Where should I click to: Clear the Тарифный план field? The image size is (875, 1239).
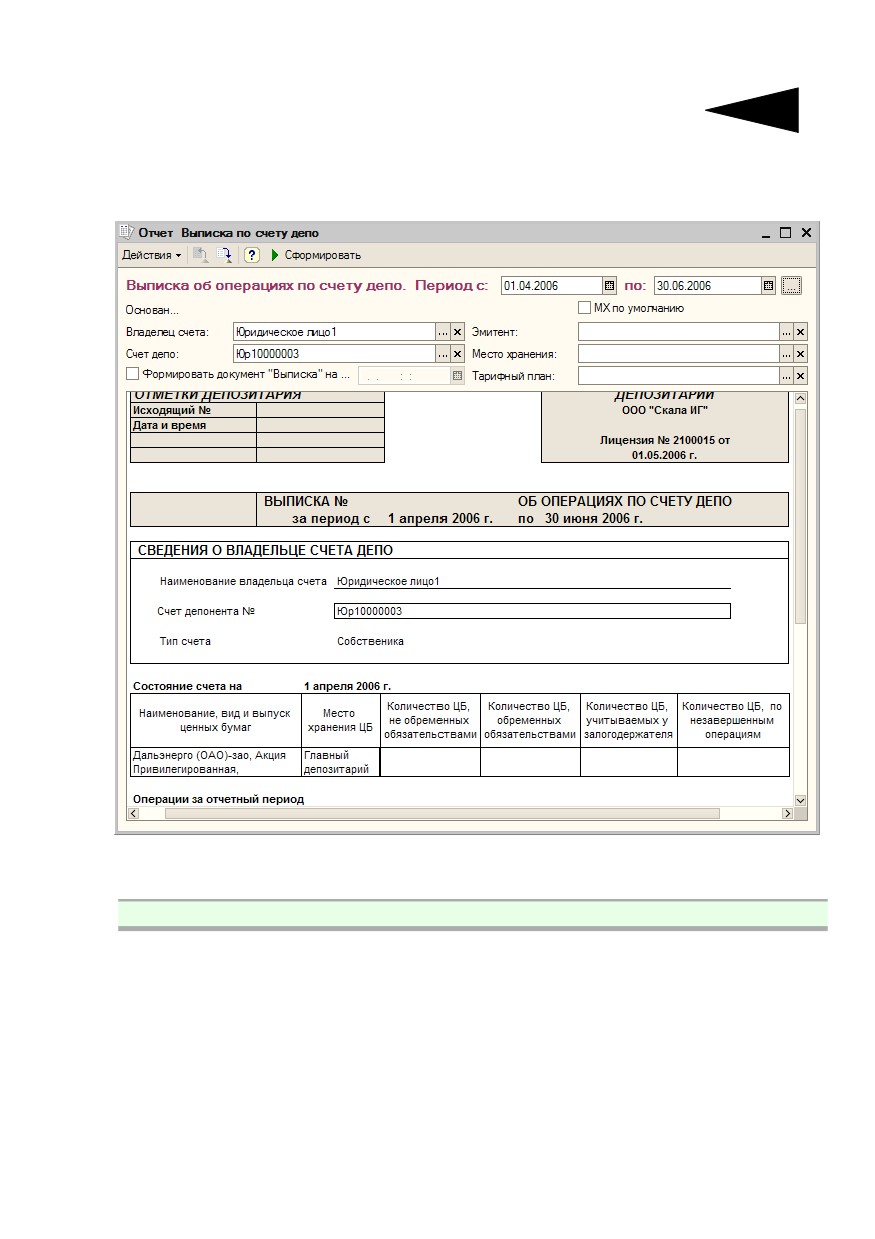(800, 376)
